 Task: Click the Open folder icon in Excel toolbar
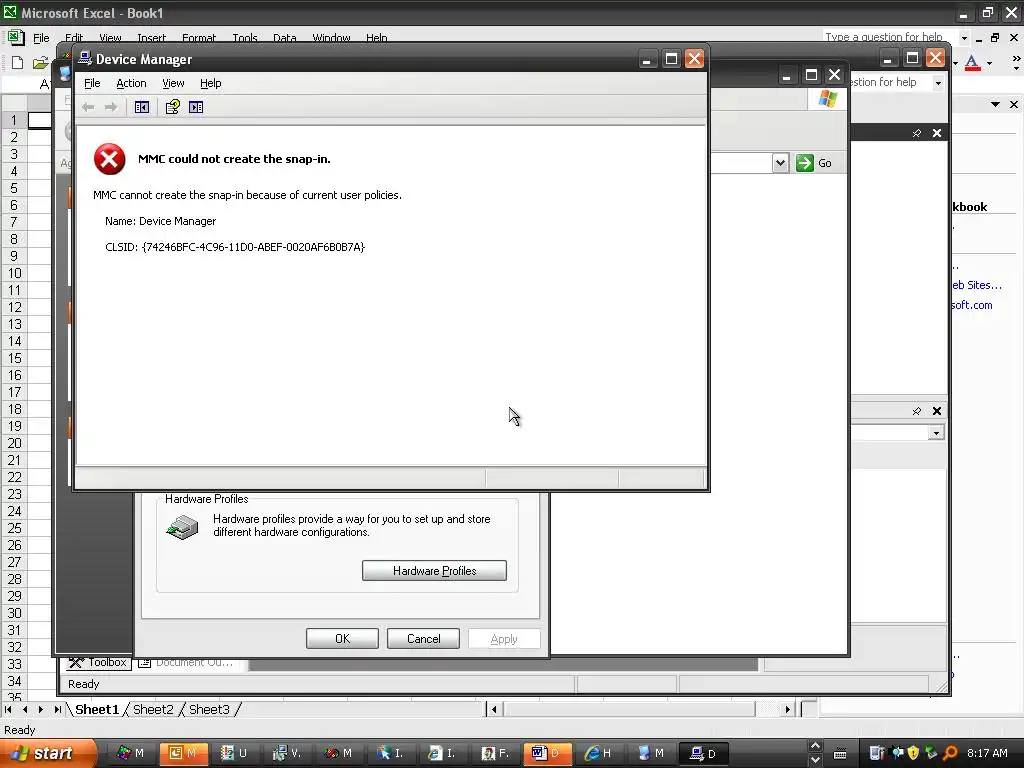pyautogui.click(x=40, y=63)
